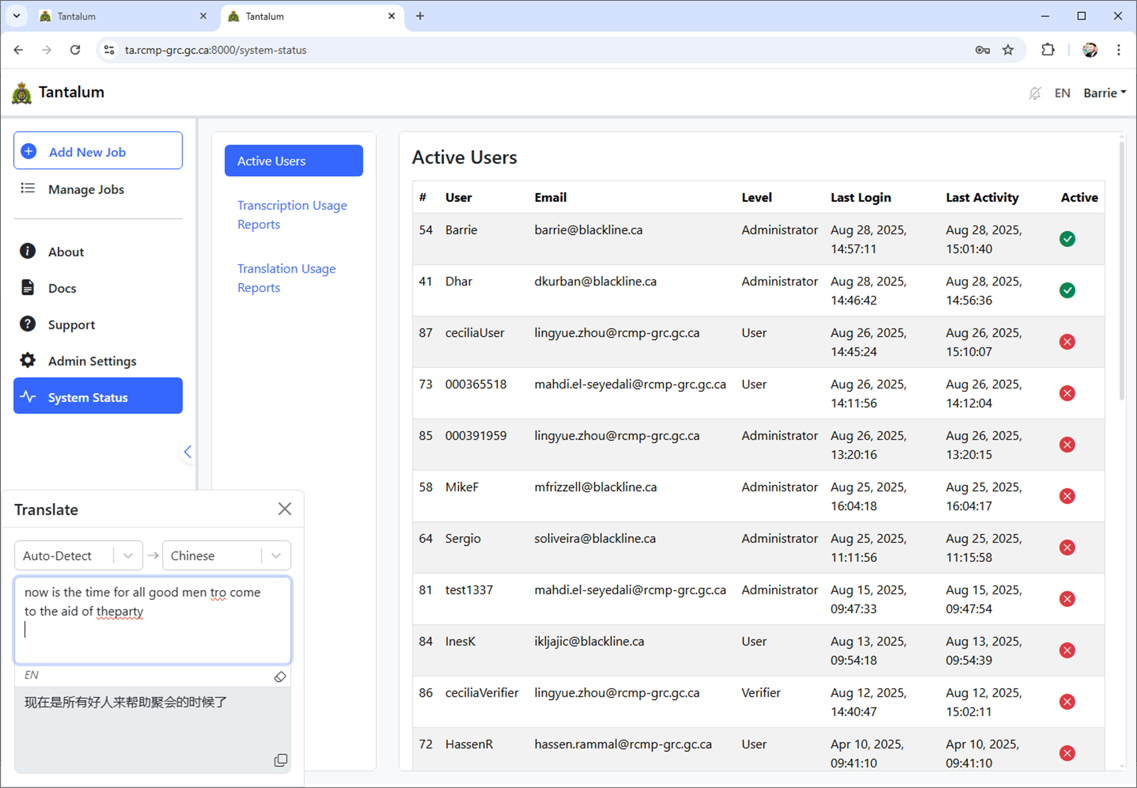Click the Support question mark icon
Image resolution: width=1137 pixels, height=788 pixels.
28,323
